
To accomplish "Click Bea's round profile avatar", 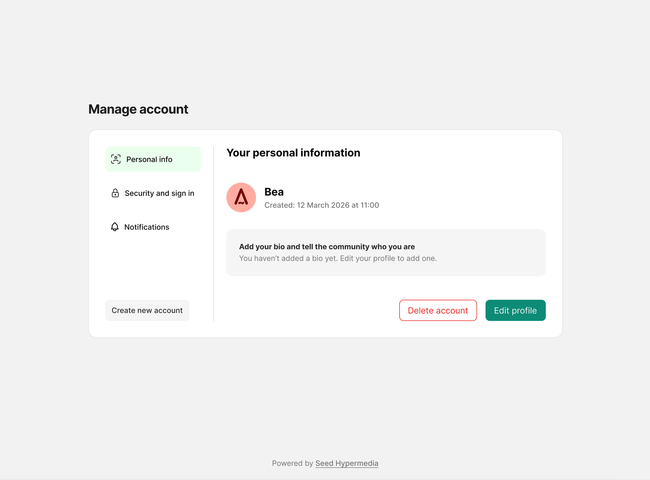I will tap(241, 197).
